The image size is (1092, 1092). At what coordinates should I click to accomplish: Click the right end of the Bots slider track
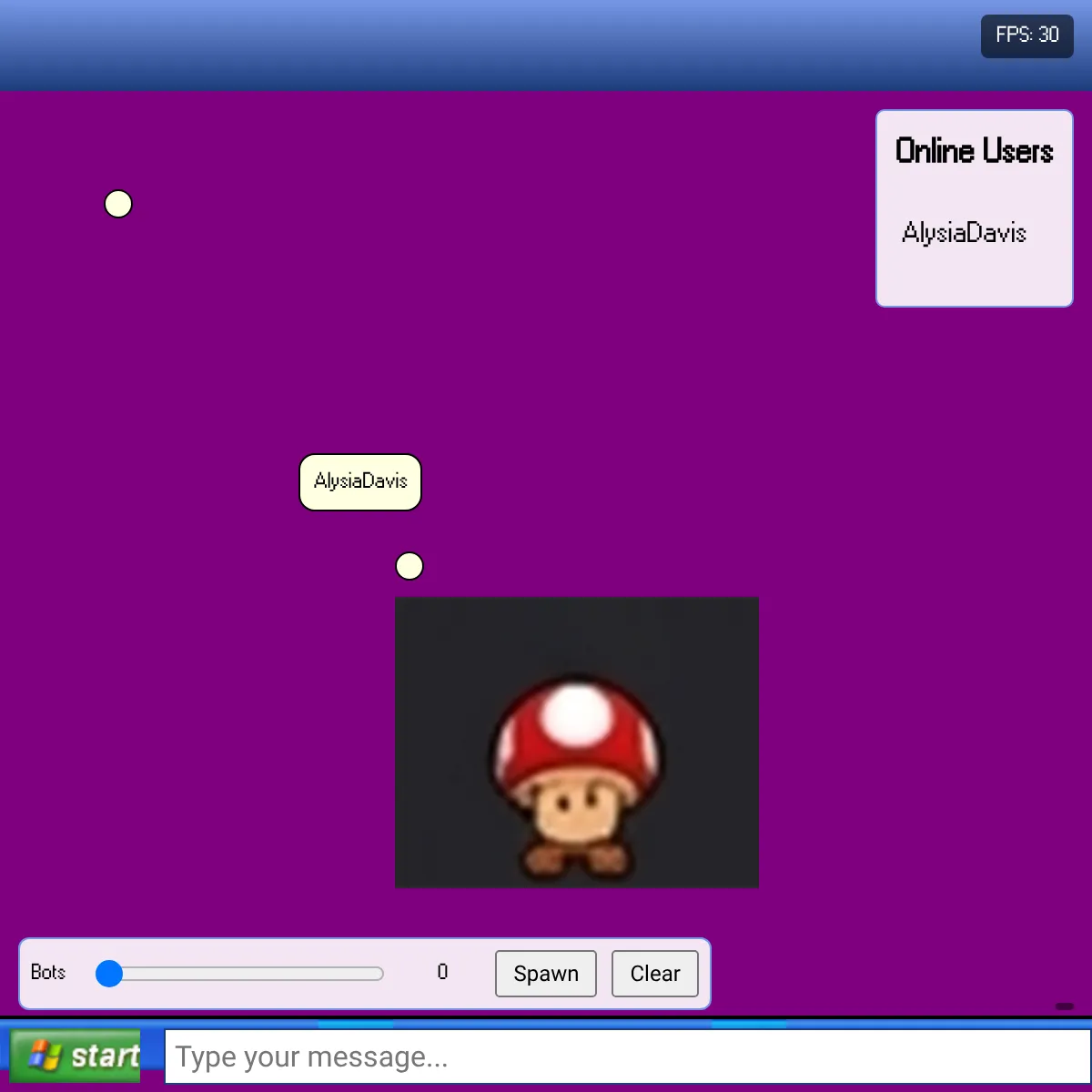(377, 974)
